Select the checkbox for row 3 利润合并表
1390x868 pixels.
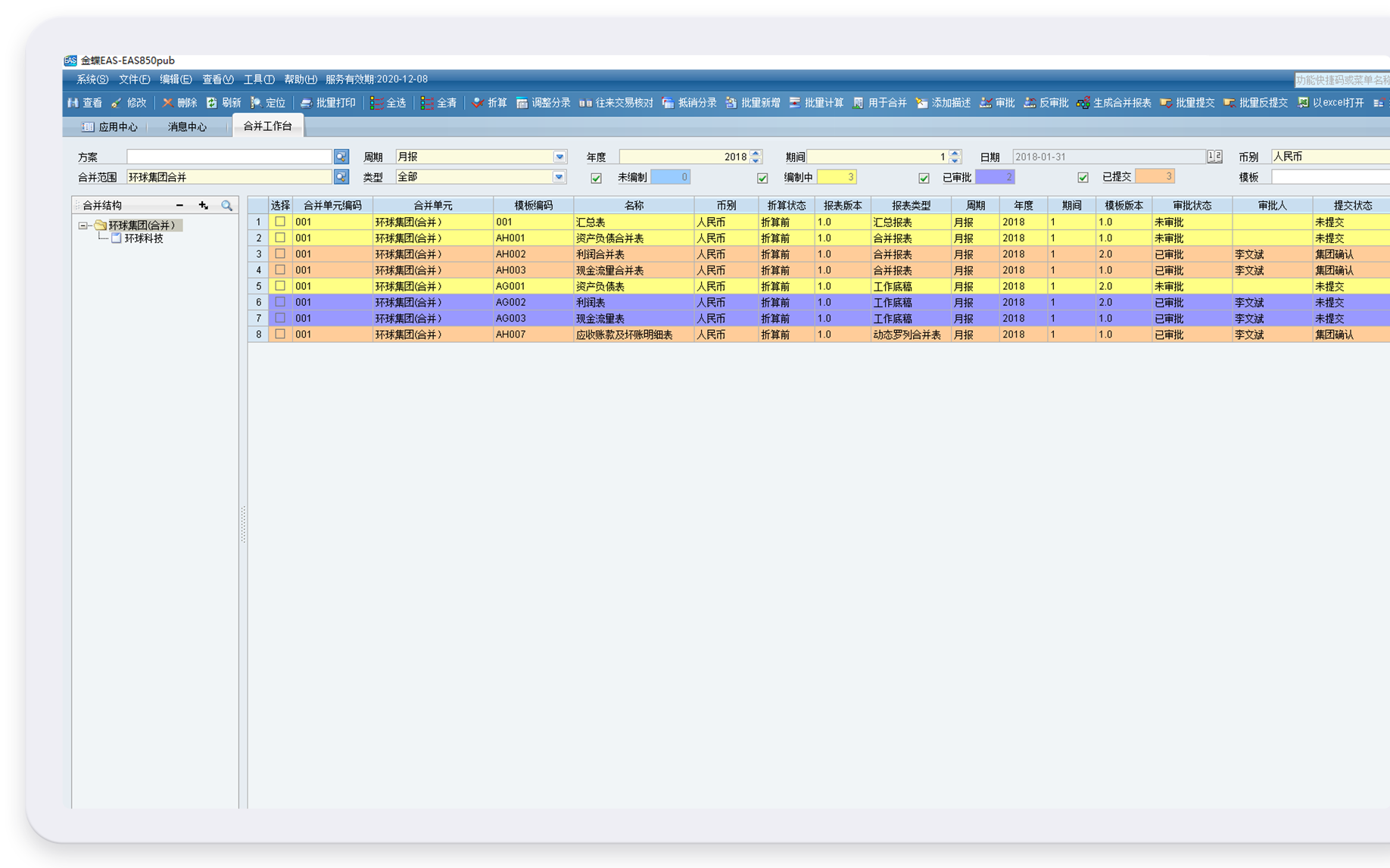280,254
